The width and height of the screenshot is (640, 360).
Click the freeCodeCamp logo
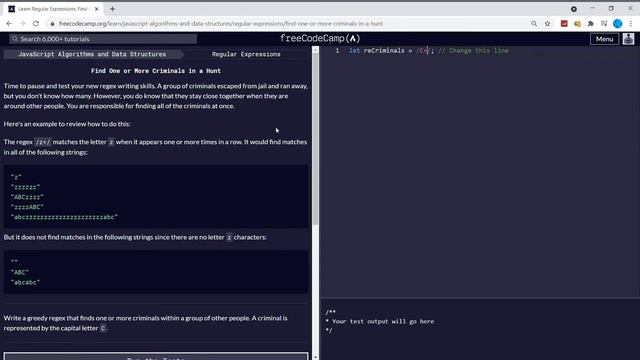(320, 38)
